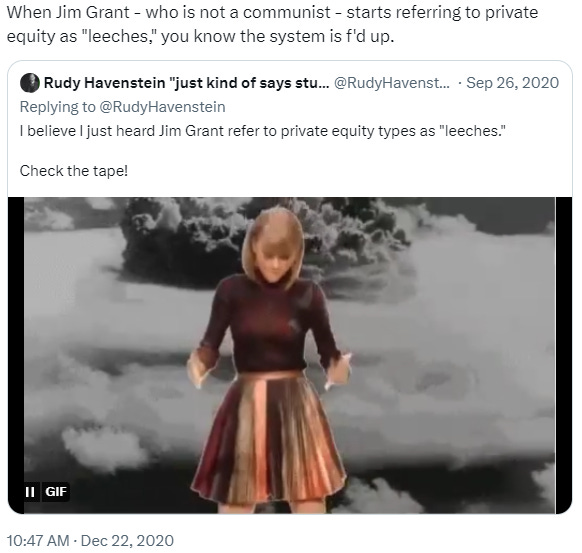Select the "Check the tape!" line
The image size is (582, 553).
(74, 171)
